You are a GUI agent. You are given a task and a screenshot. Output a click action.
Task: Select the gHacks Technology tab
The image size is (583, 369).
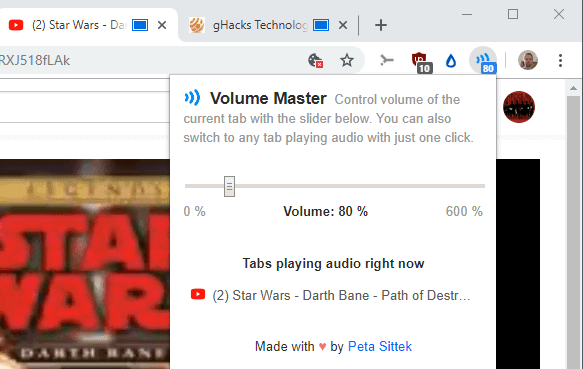(x=259, y=25)
